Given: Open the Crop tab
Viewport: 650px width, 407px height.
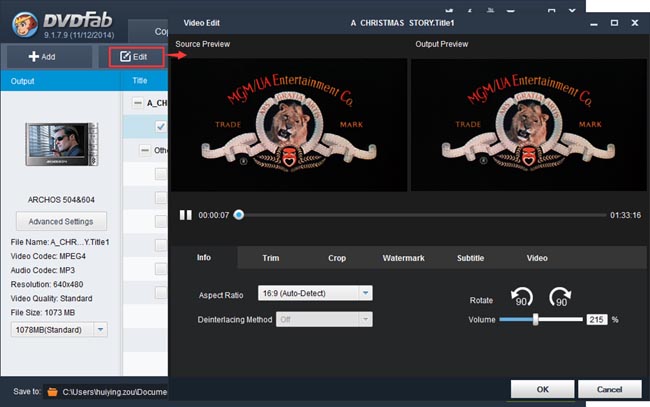Looking at the screenshot, I should pos(337,258).
